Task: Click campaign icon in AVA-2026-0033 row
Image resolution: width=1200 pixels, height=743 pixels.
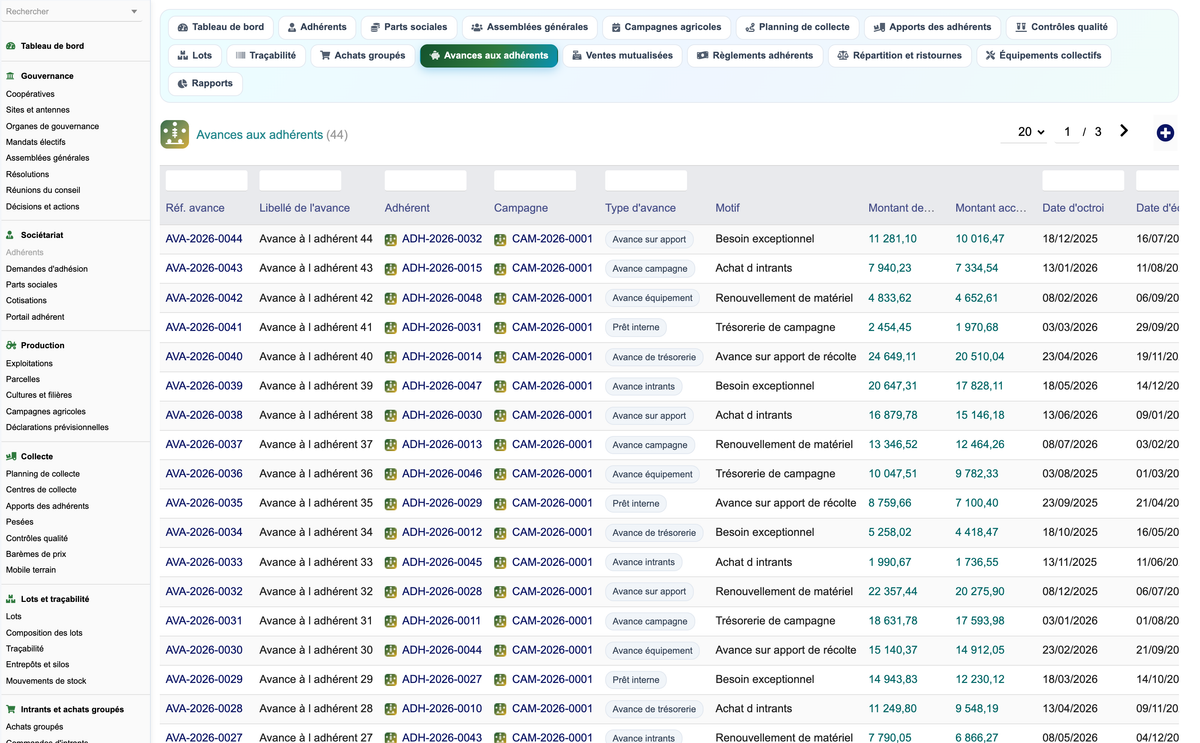Action: [x=500, y=563]
